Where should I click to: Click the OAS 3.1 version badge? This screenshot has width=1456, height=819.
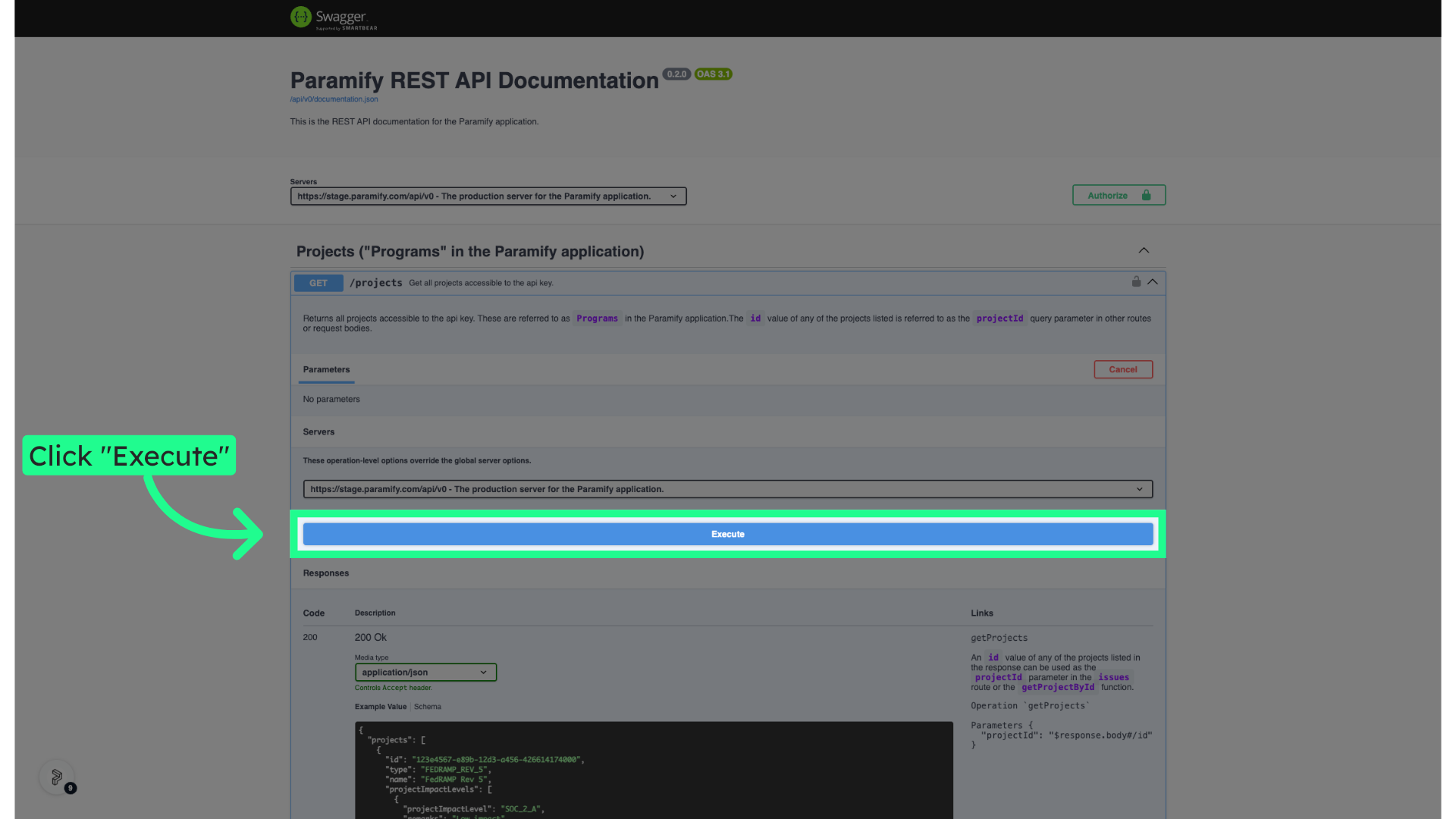(x=713, y=74)
